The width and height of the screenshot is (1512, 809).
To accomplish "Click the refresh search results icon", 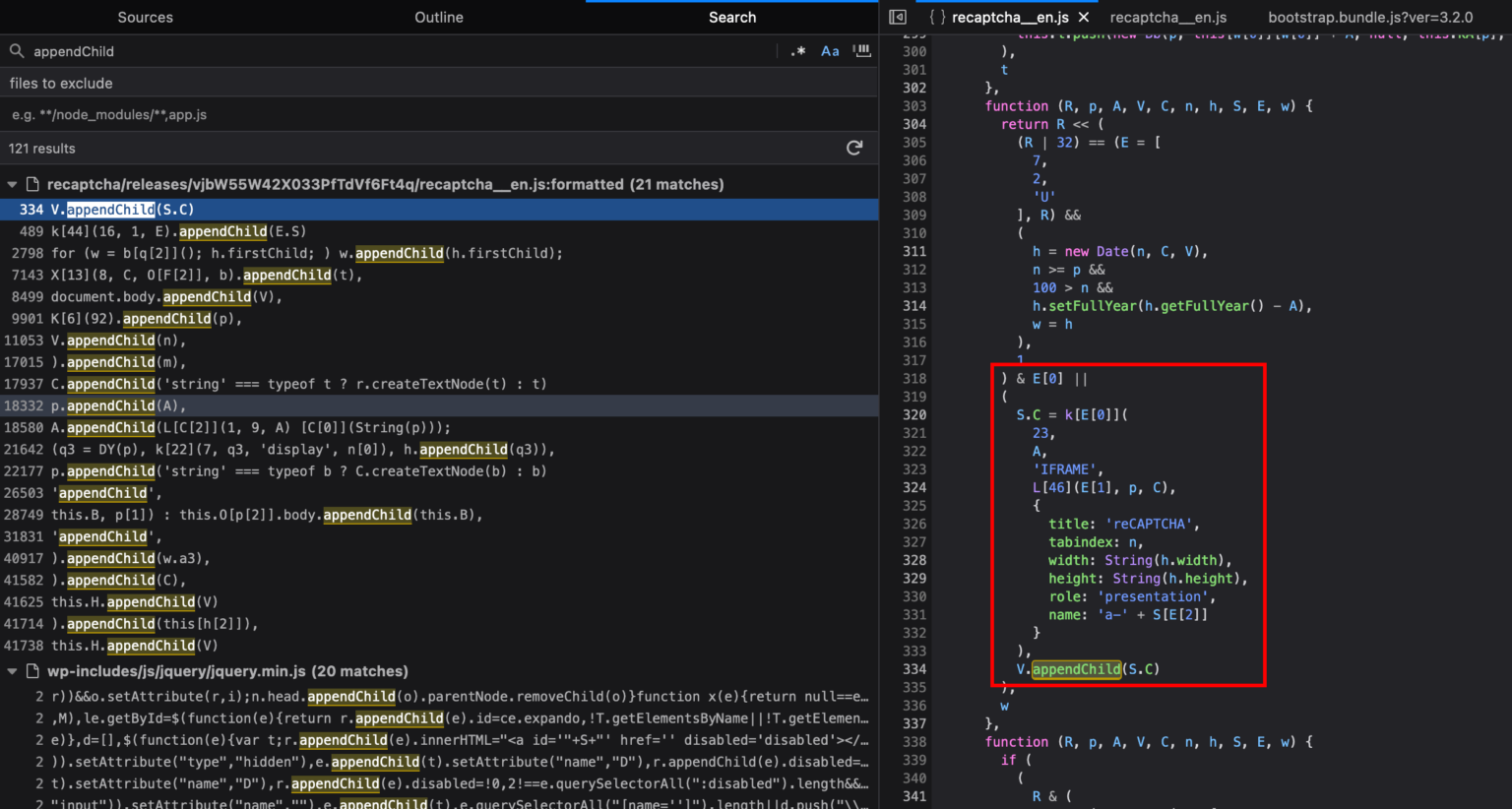I will [854, 148].
